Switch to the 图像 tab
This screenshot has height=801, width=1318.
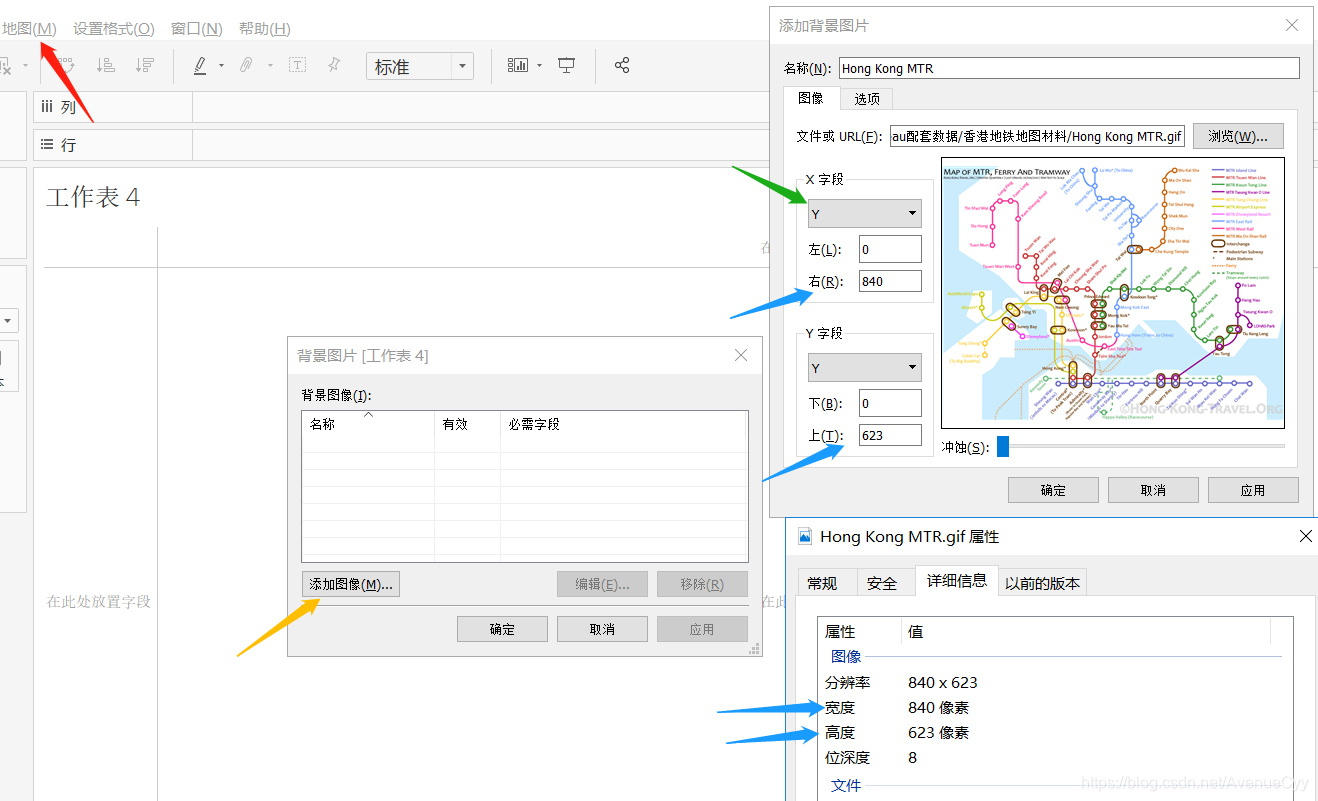coord(811,98)
